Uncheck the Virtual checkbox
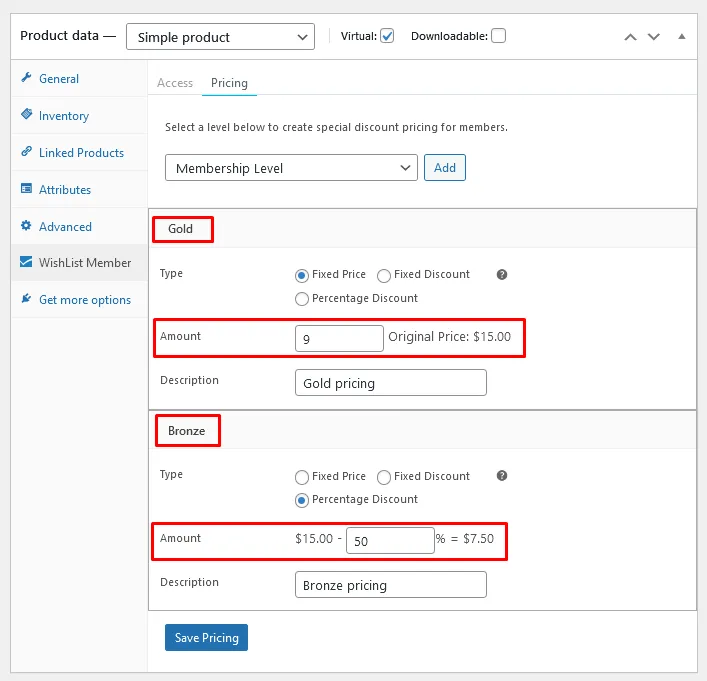The height and width of the screenshot is (681, 707). tap(387, 36)
